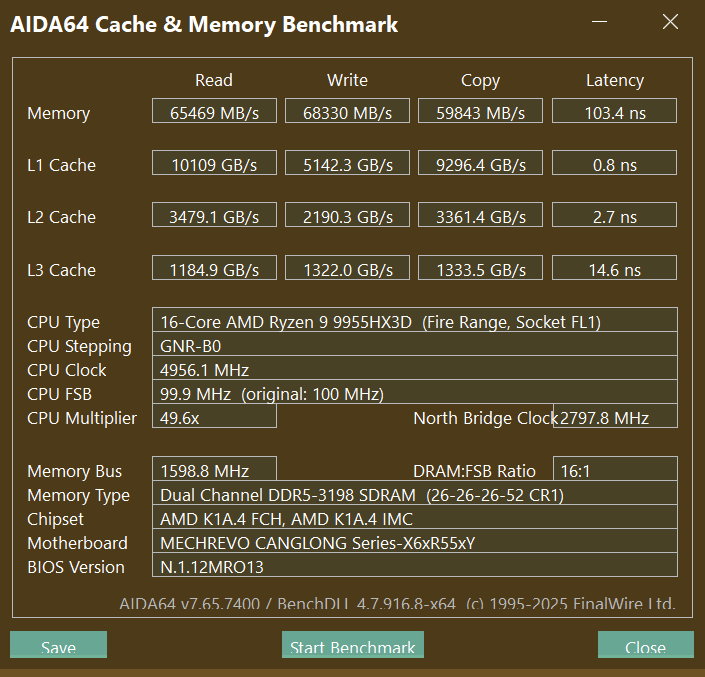Click the Memory row label
Screen dimensions: 705x677
pos(58,113)
